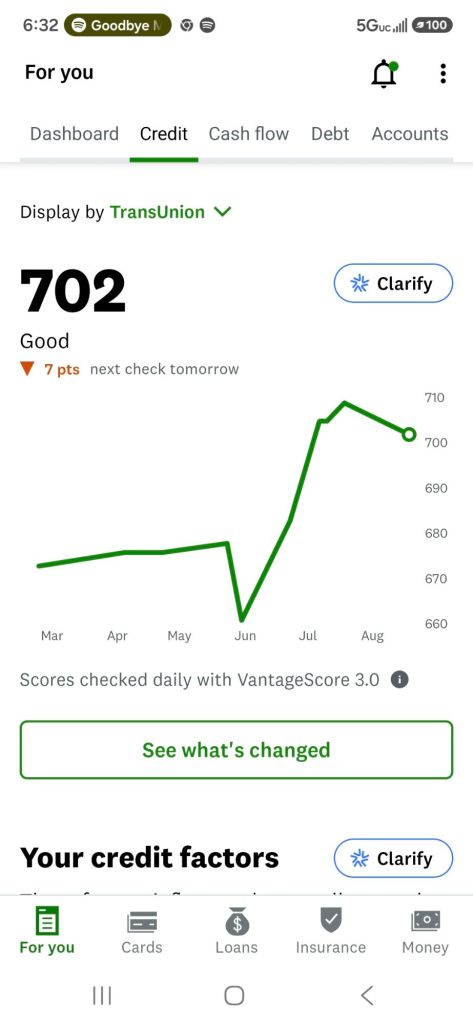Tap Clarify button beside the 702 score

(x=393, y=283)
